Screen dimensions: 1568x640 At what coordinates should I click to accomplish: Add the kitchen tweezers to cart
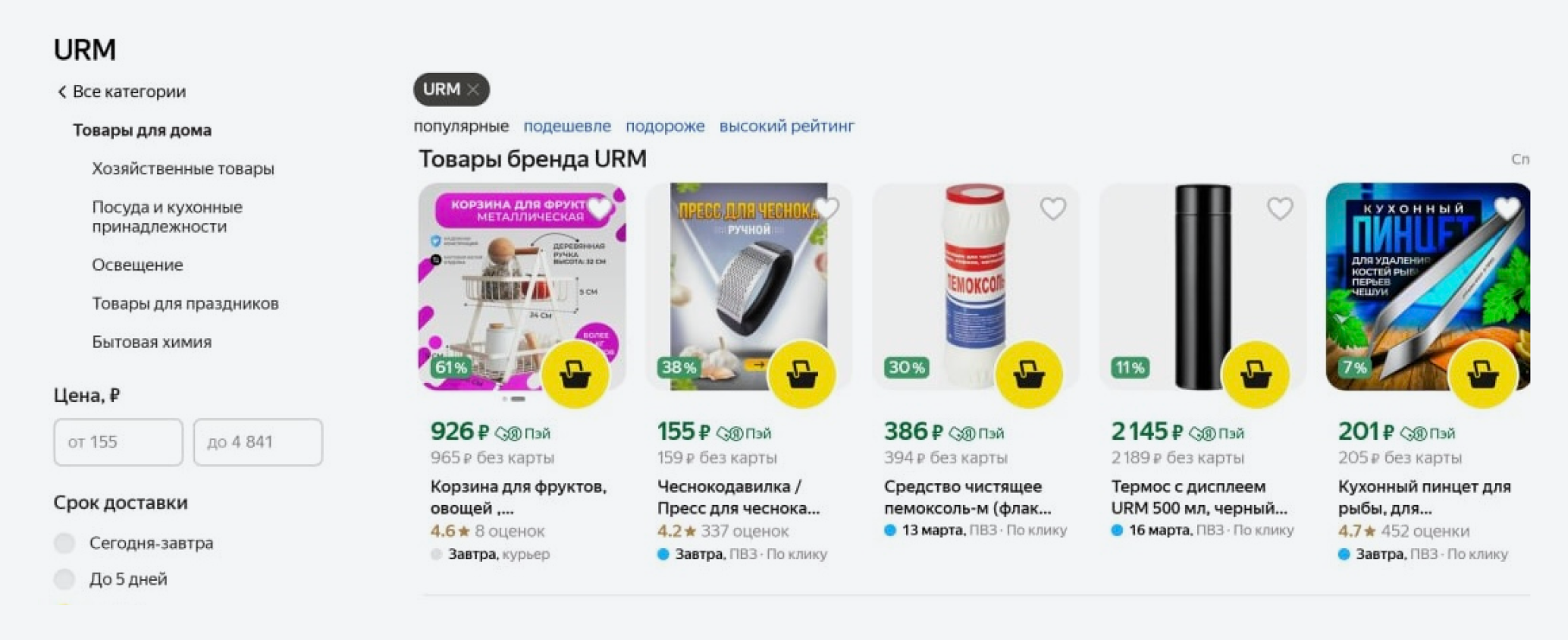tap(1482, 375)
